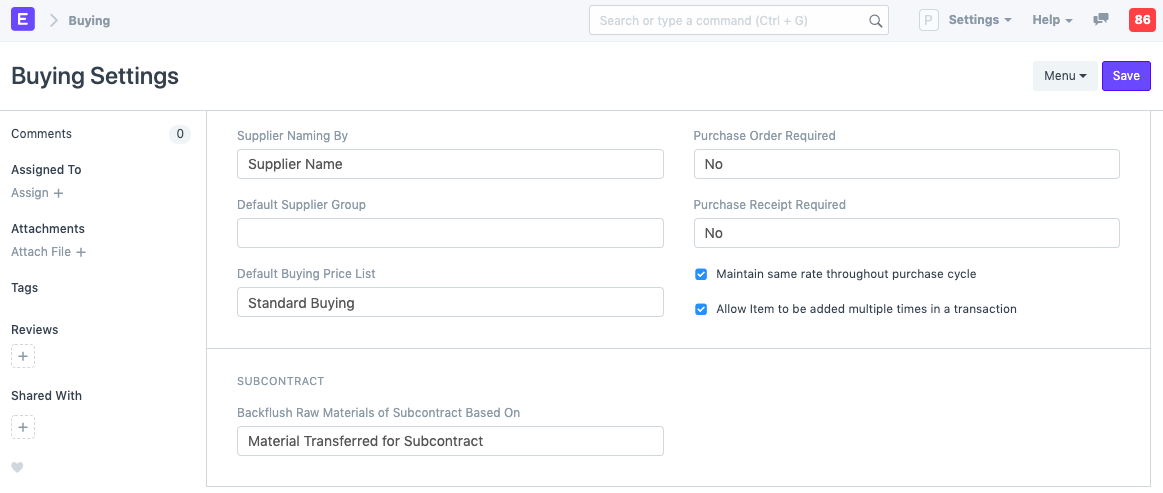Click the ERPNext home logo icon
The width and height of the screenshot is (1163, 493).
pyautogui.click(x=22, y=20)
